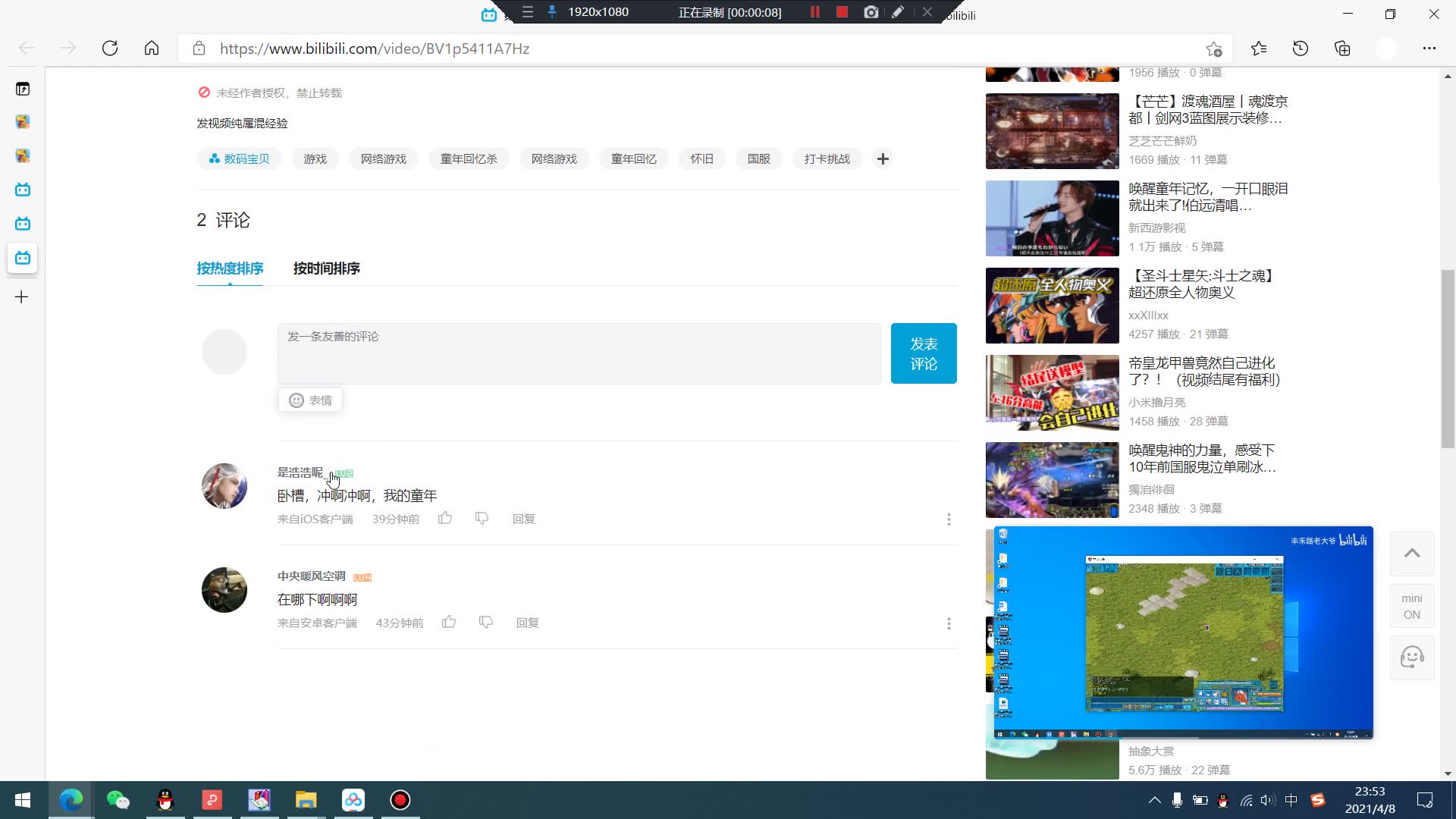This screenshot has height=819, width=1456.
Task: Dislike the comment by 是浩浩呢
Action: click(x=482, y=519)
